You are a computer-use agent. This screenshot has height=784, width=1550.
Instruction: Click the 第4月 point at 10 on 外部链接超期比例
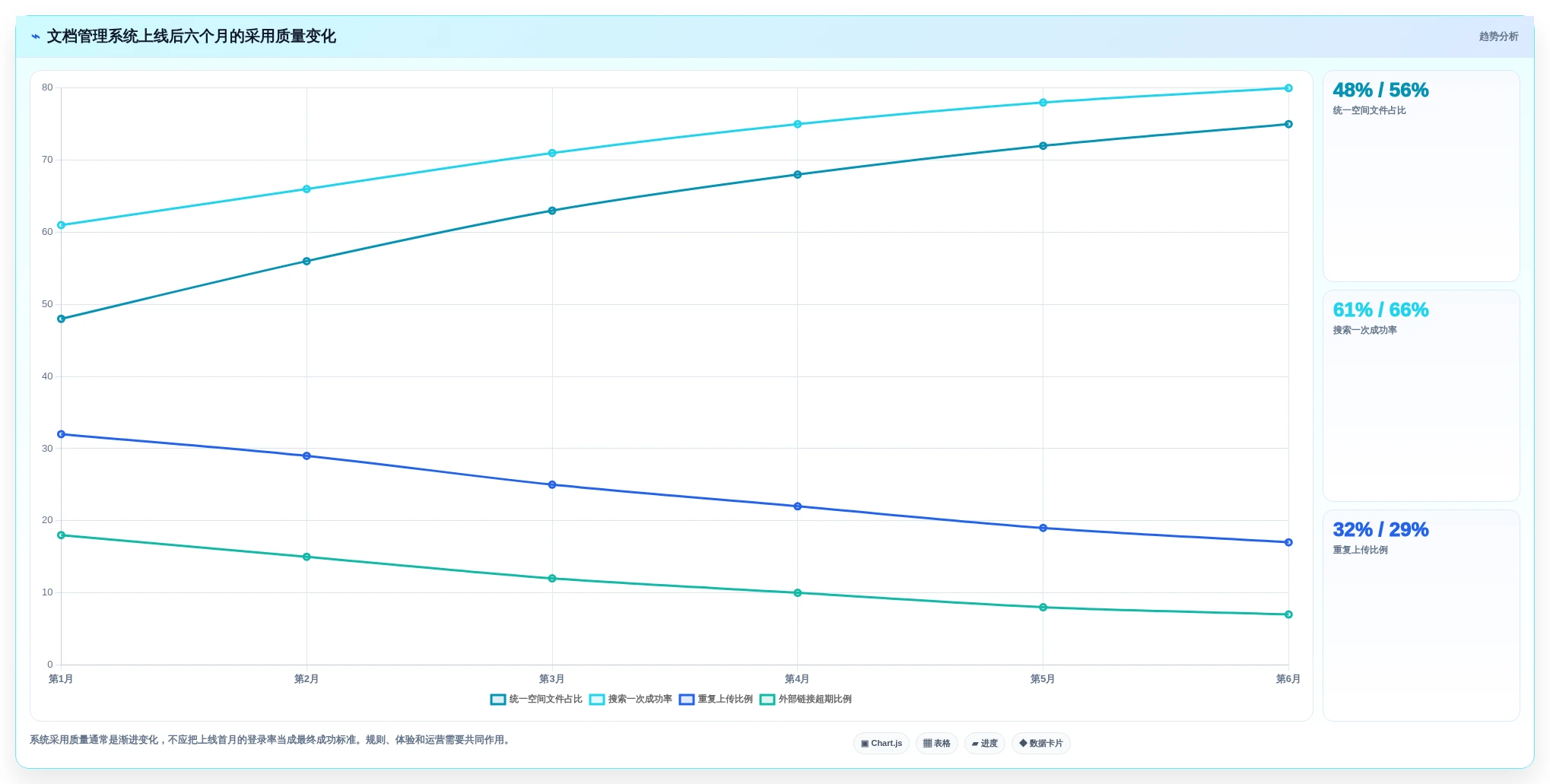click(x=798, y=593)
